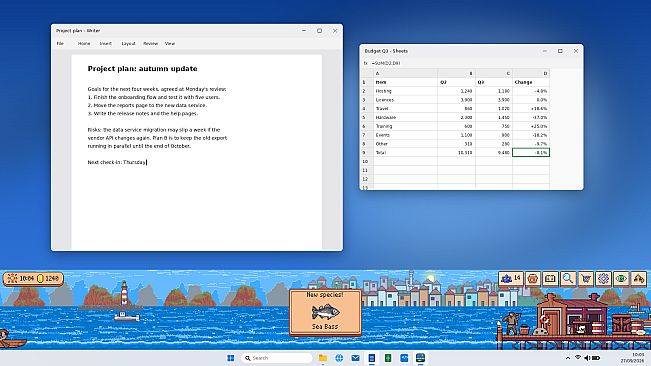Image resolution: width=651 pixels, height=366 pixels.
Task: Click the sun time and coins status badge
Action: pyautogui.click(x=33, y=278)
